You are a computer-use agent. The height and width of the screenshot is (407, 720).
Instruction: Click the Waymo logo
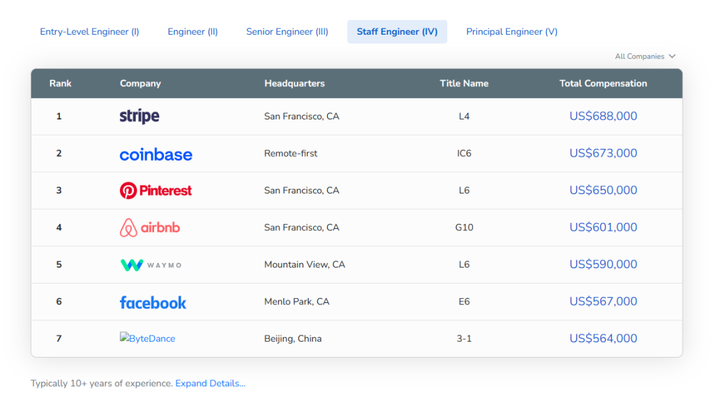151,265
